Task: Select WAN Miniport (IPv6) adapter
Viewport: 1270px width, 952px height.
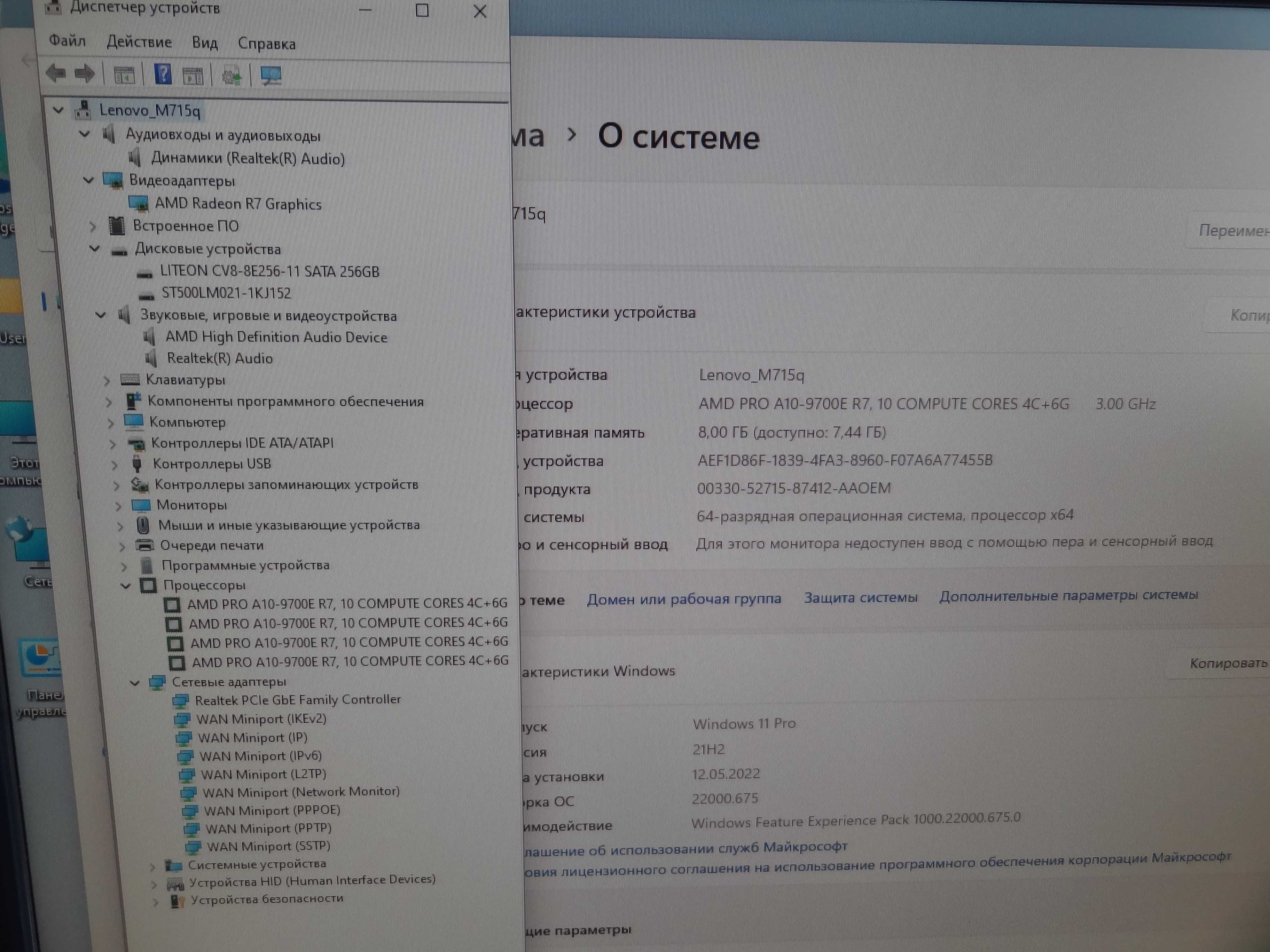Action: point(260,756)
